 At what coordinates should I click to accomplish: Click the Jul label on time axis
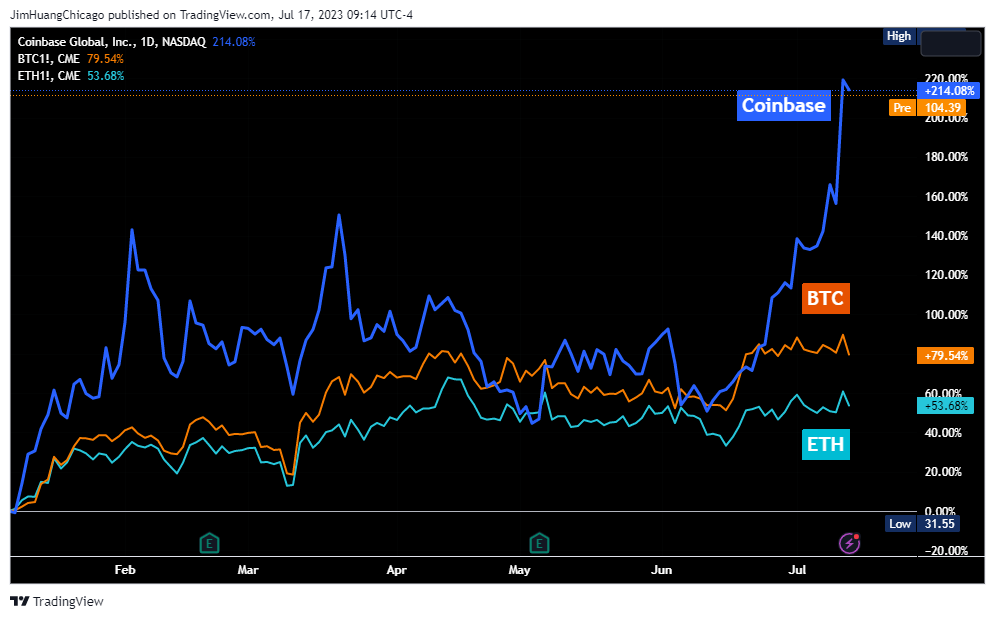[797, 570]
